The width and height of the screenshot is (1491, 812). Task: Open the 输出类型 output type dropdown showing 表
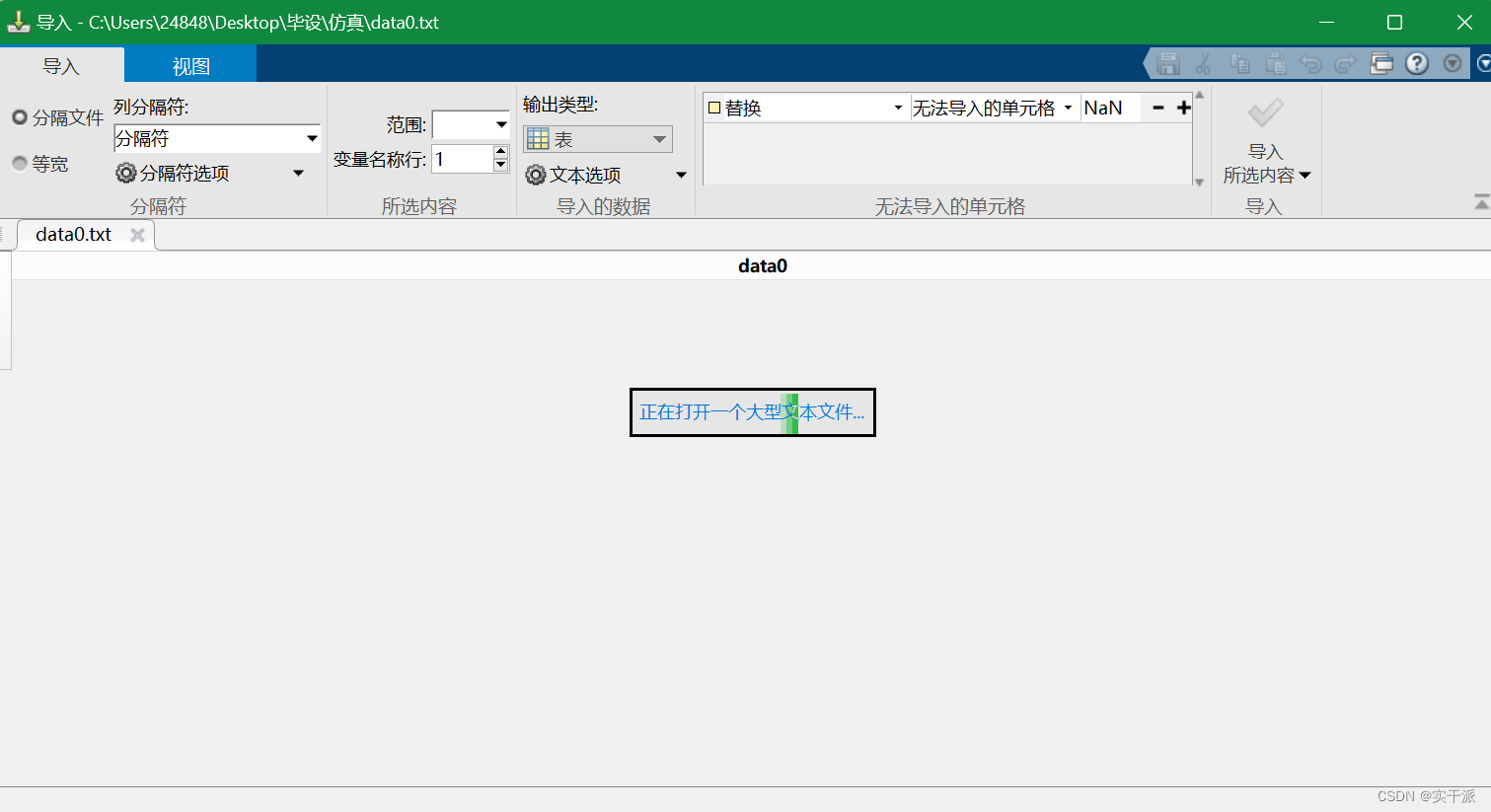click(x=659, y=138)
